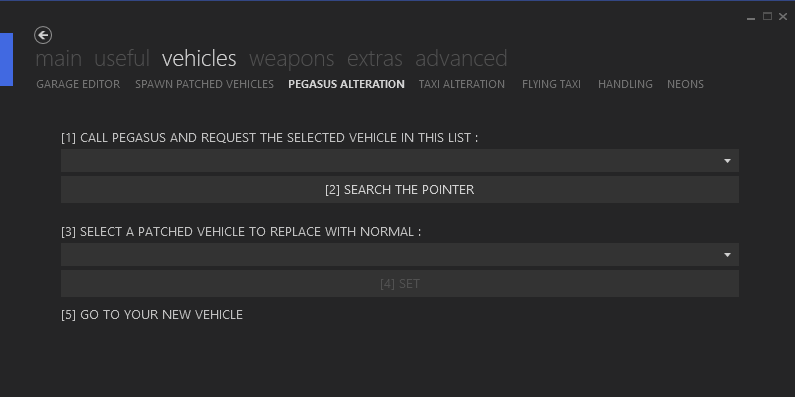Switch to the main section
Image resolution: width=795 pixels, height=397 pixels.
[x=58, y=59]
